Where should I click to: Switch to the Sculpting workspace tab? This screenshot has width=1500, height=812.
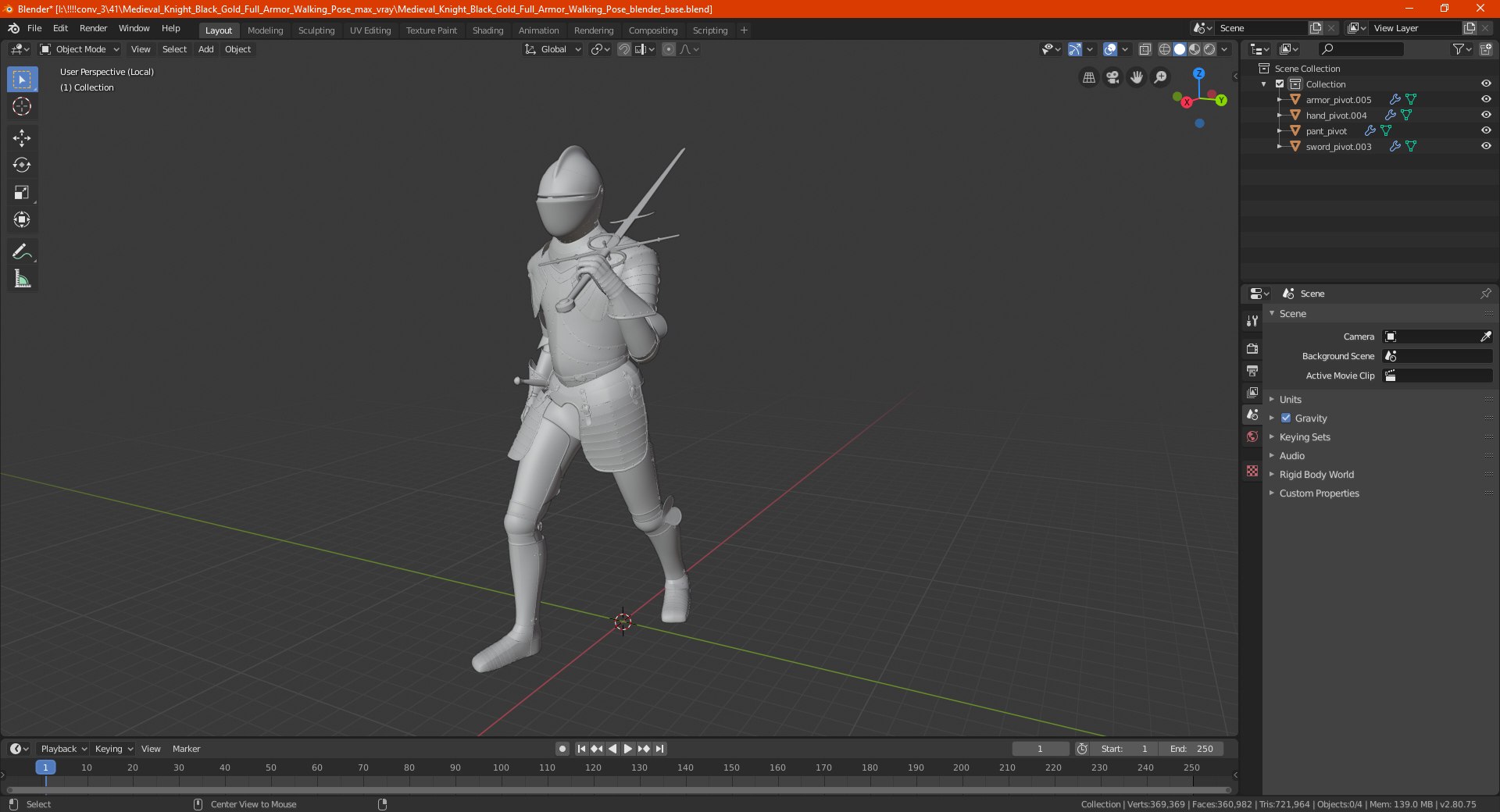(x=316, y=30)
